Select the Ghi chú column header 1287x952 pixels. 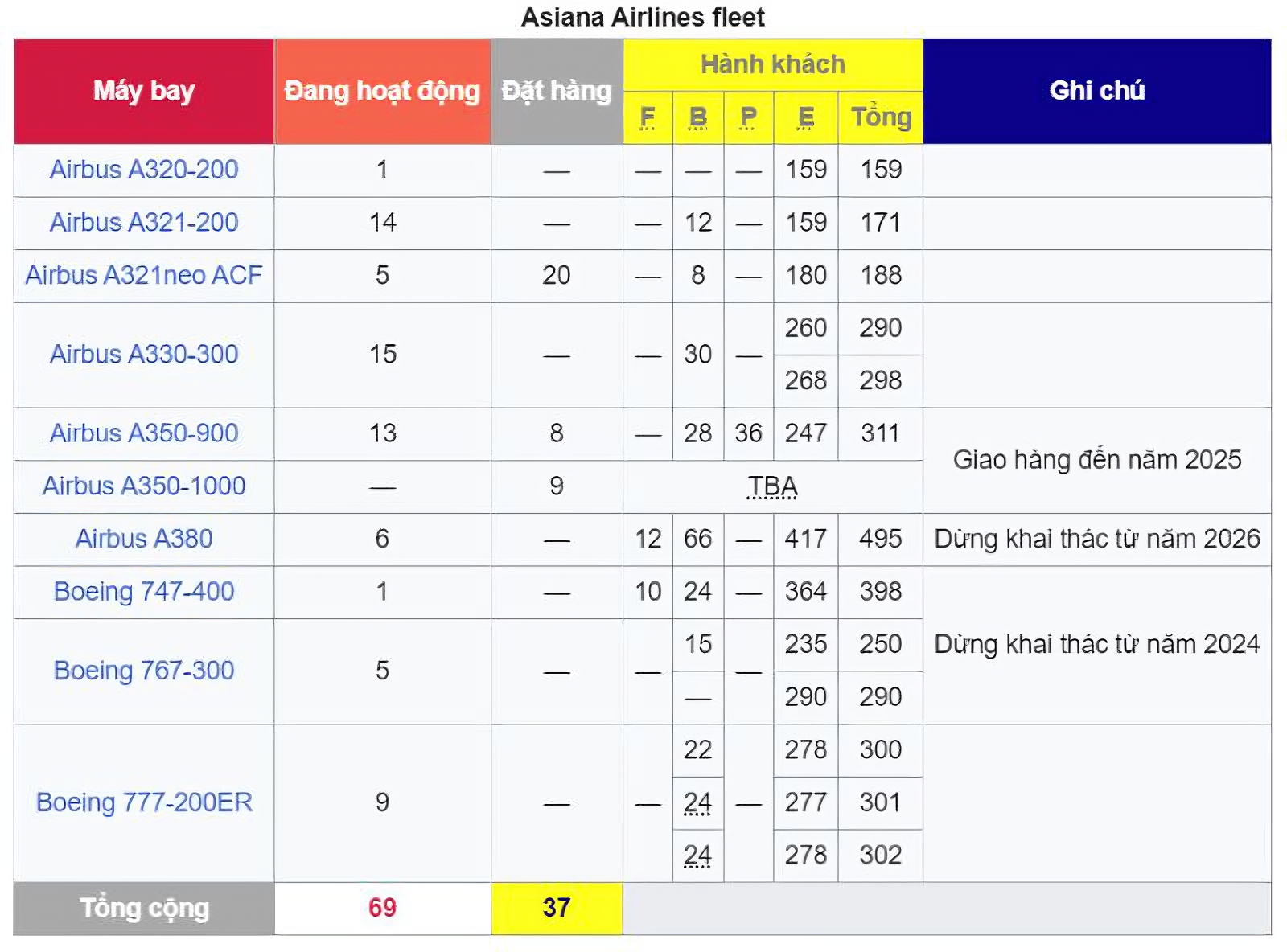pyautogui.click(x=1096, y=91)
